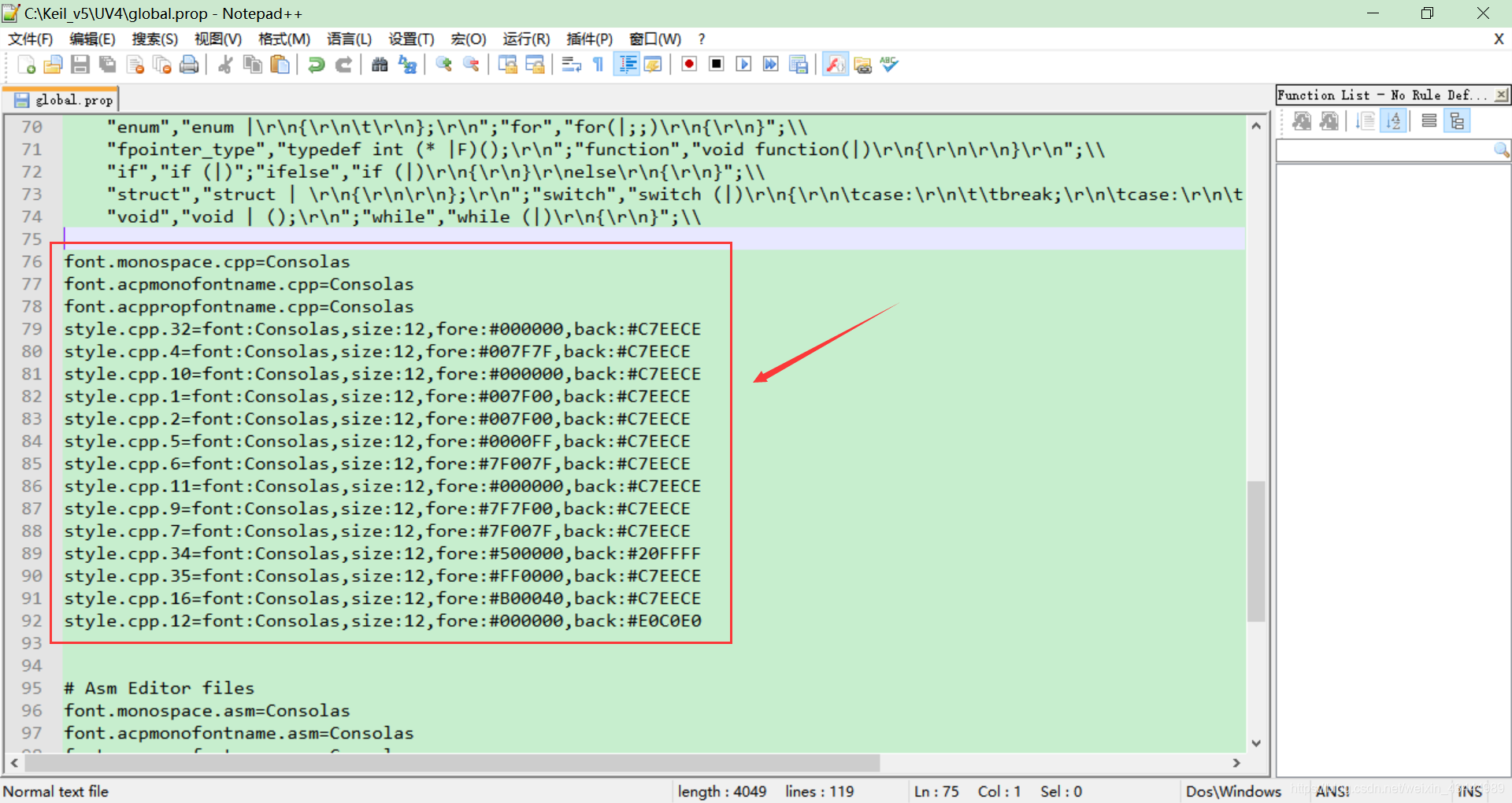
Task: Click the editor scroll down arrow
Action: click(x=1256, y=742)
